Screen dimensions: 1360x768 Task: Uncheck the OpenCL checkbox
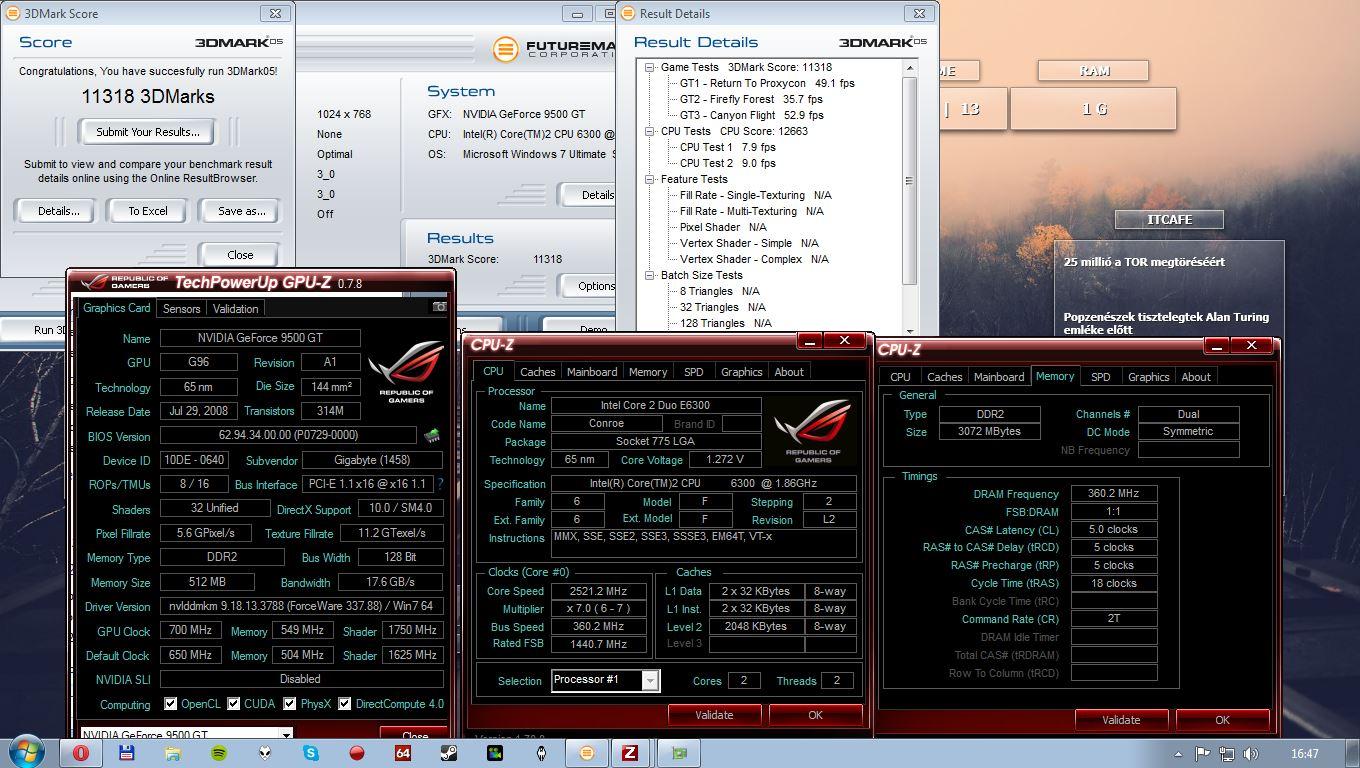click(x=170, y=704)
